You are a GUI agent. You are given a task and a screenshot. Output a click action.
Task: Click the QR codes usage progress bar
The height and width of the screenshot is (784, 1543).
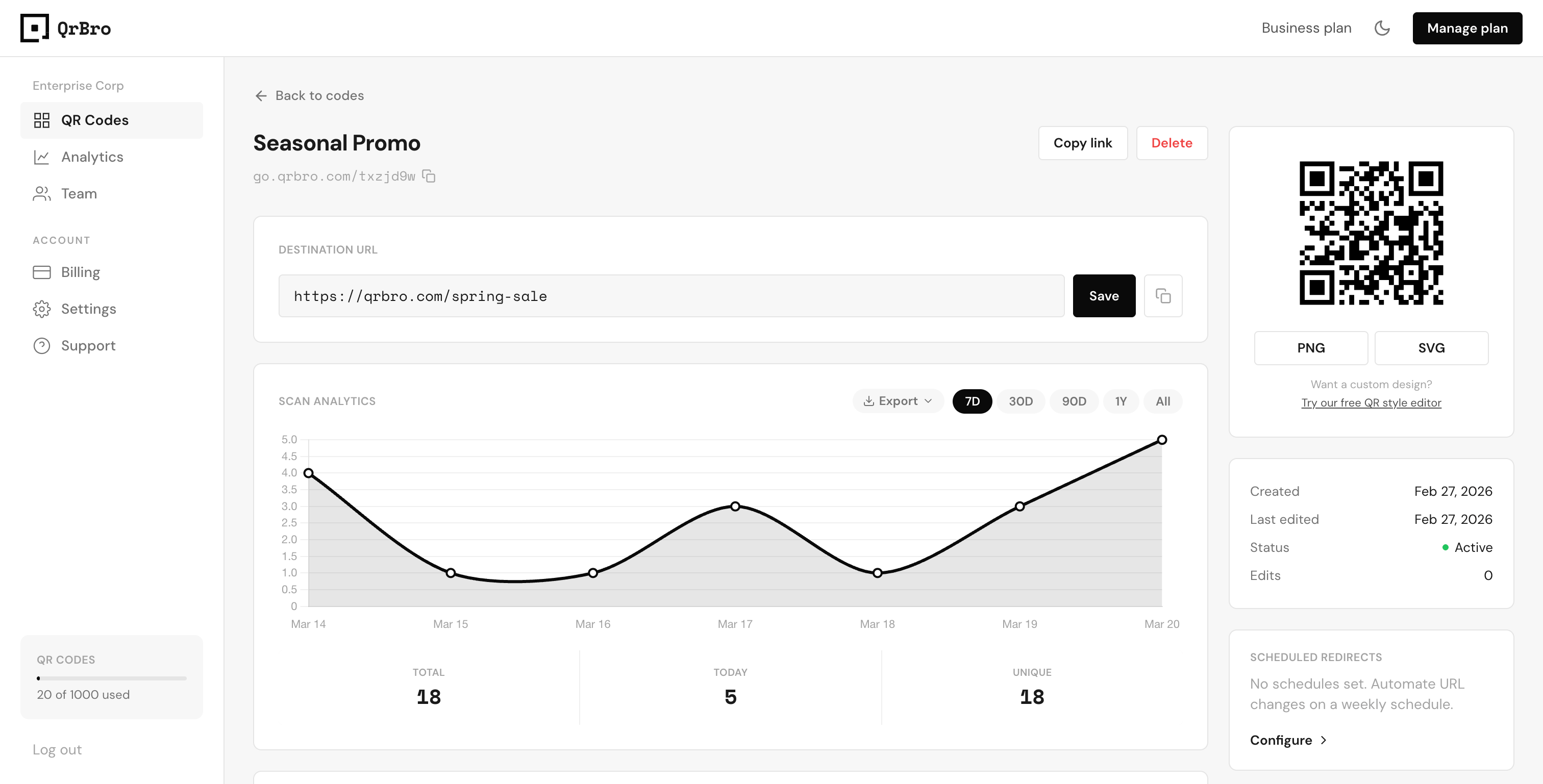(x=111, y=678)
